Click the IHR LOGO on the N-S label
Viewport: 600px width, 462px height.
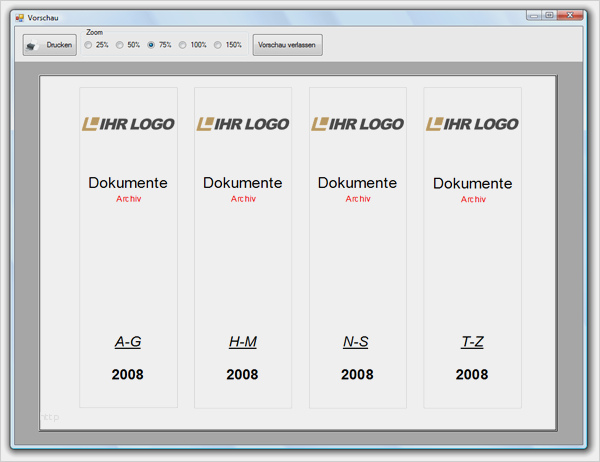[357, 124]
